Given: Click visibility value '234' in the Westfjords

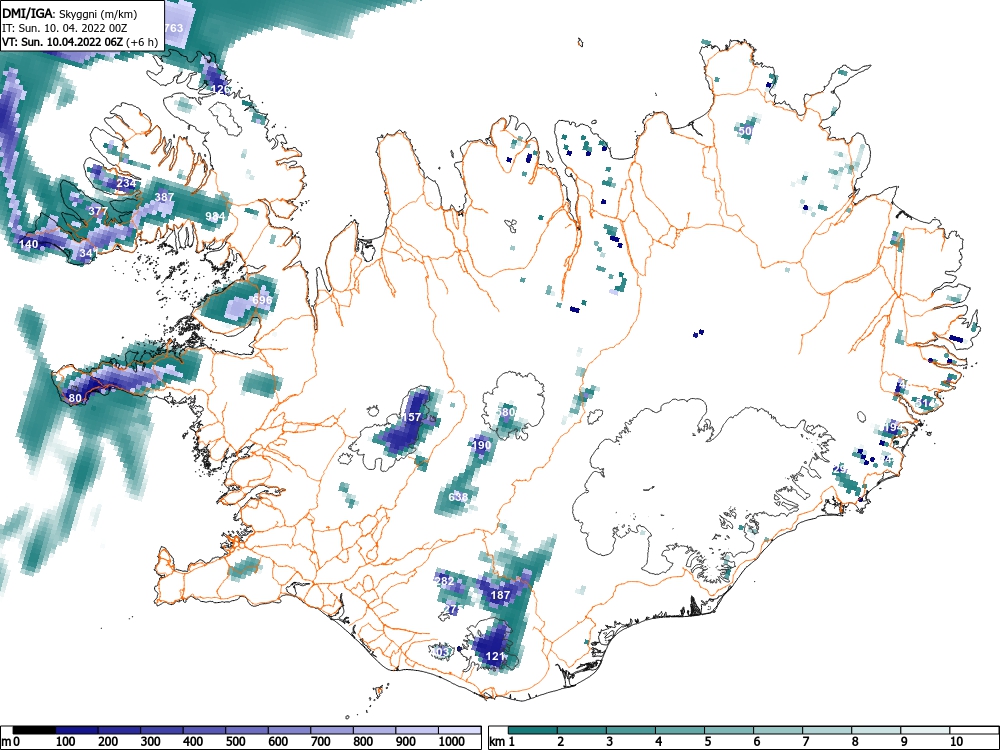Looking at the screenshot, I should pyautogui.click(x=126, y=183).
